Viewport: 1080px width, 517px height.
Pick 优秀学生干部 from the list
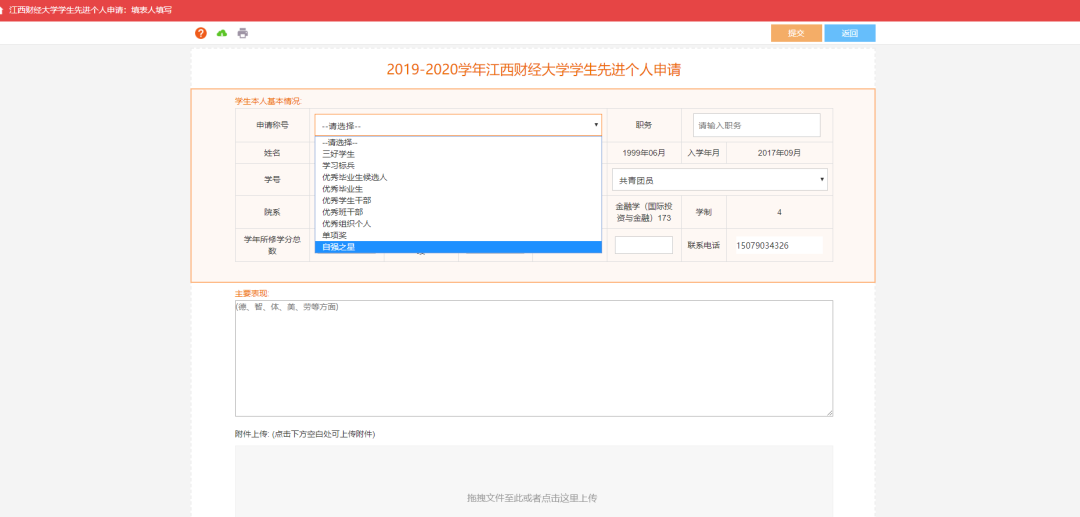[458, 200]
